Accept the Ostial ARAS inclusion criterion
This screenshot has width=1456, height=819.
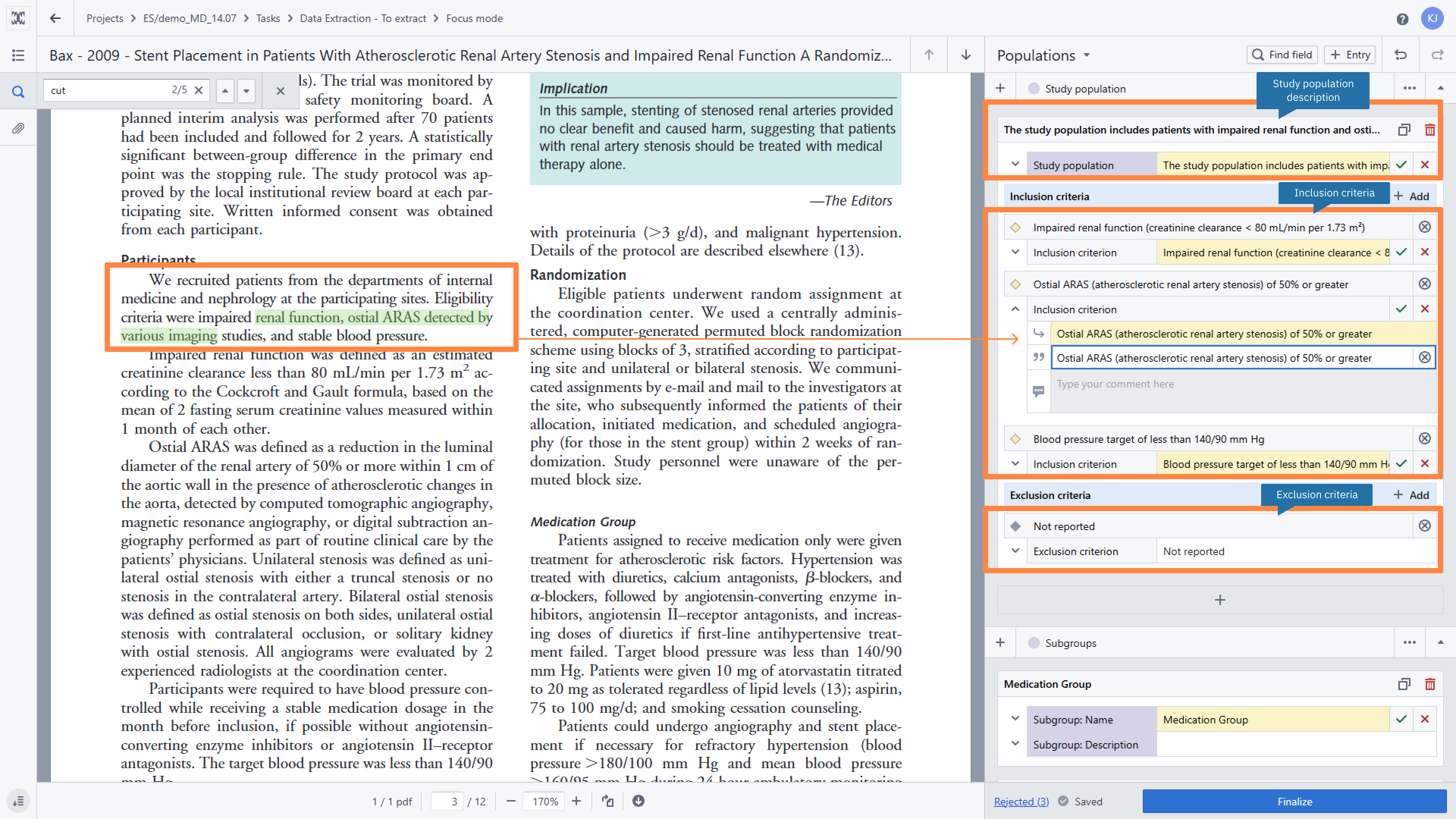point(1401,309)
